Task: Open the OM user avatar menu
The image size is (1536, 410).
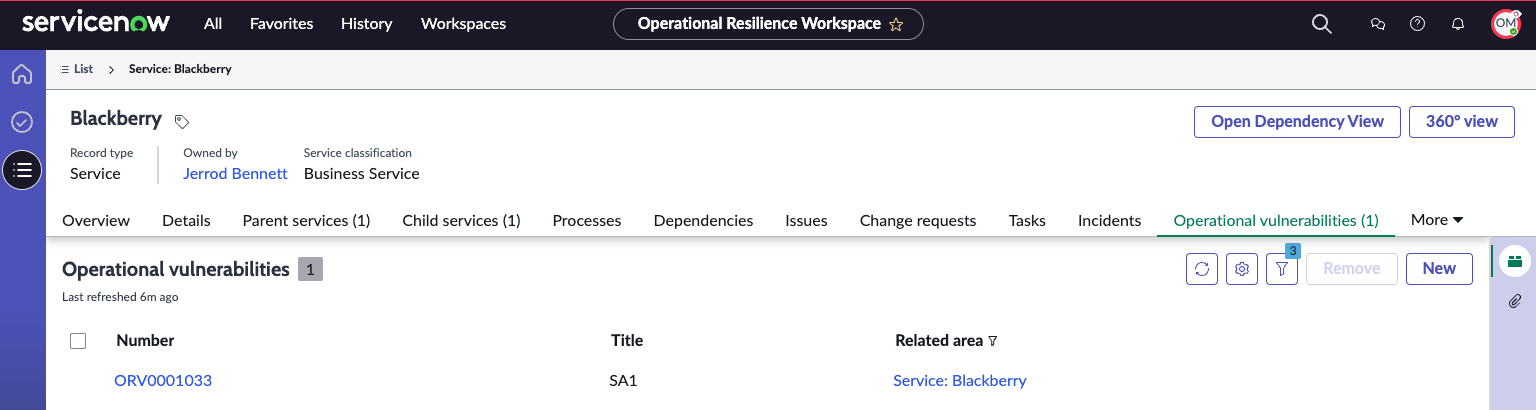Action: (1506, 24)
